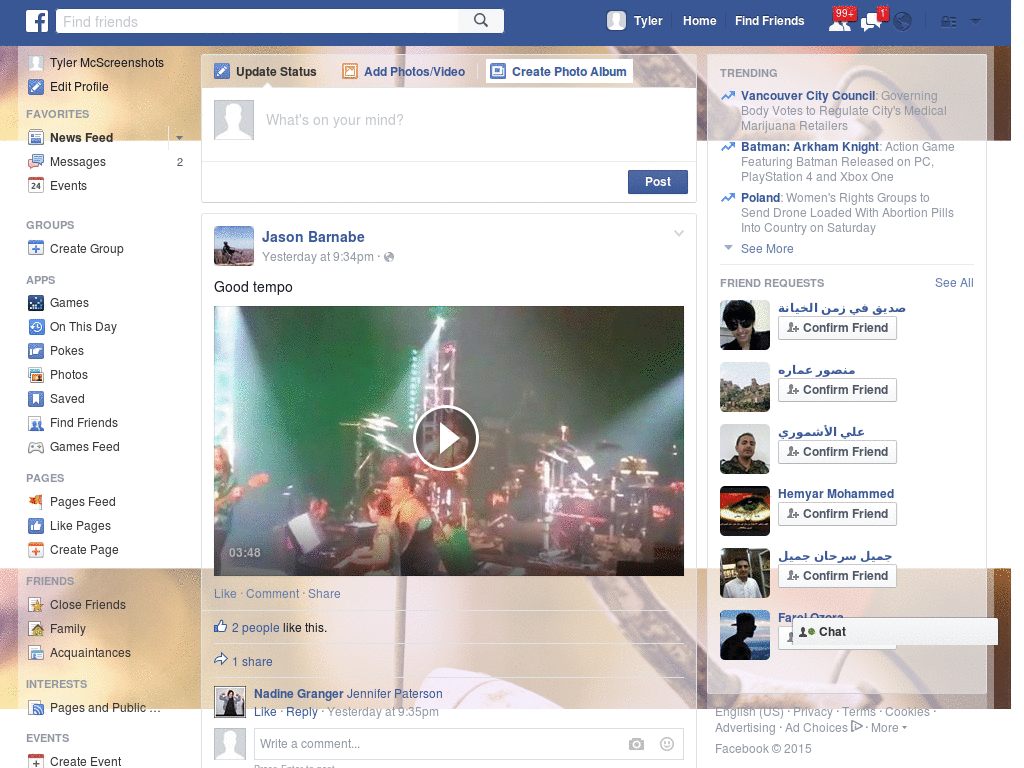
Task: Open Photos app icon
Action: coord(36,375)
